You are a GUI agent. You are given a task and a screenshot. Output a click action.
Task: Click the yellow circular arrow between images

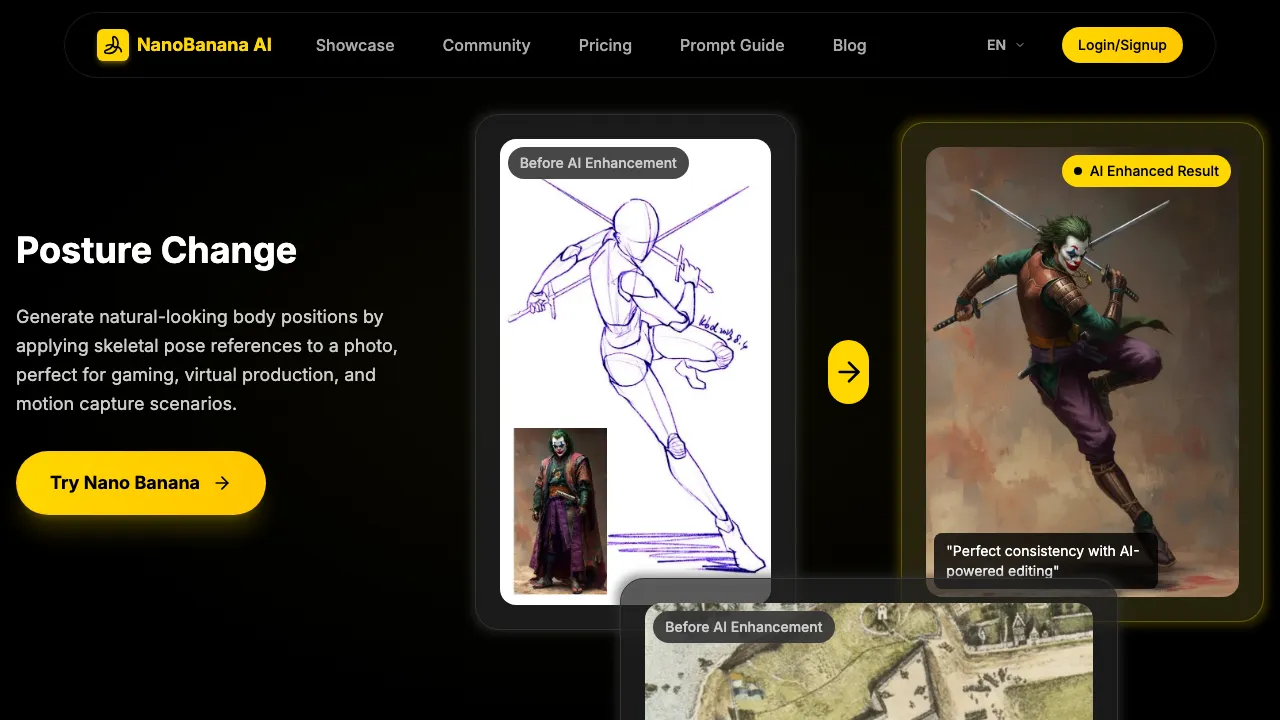(848, 372)
